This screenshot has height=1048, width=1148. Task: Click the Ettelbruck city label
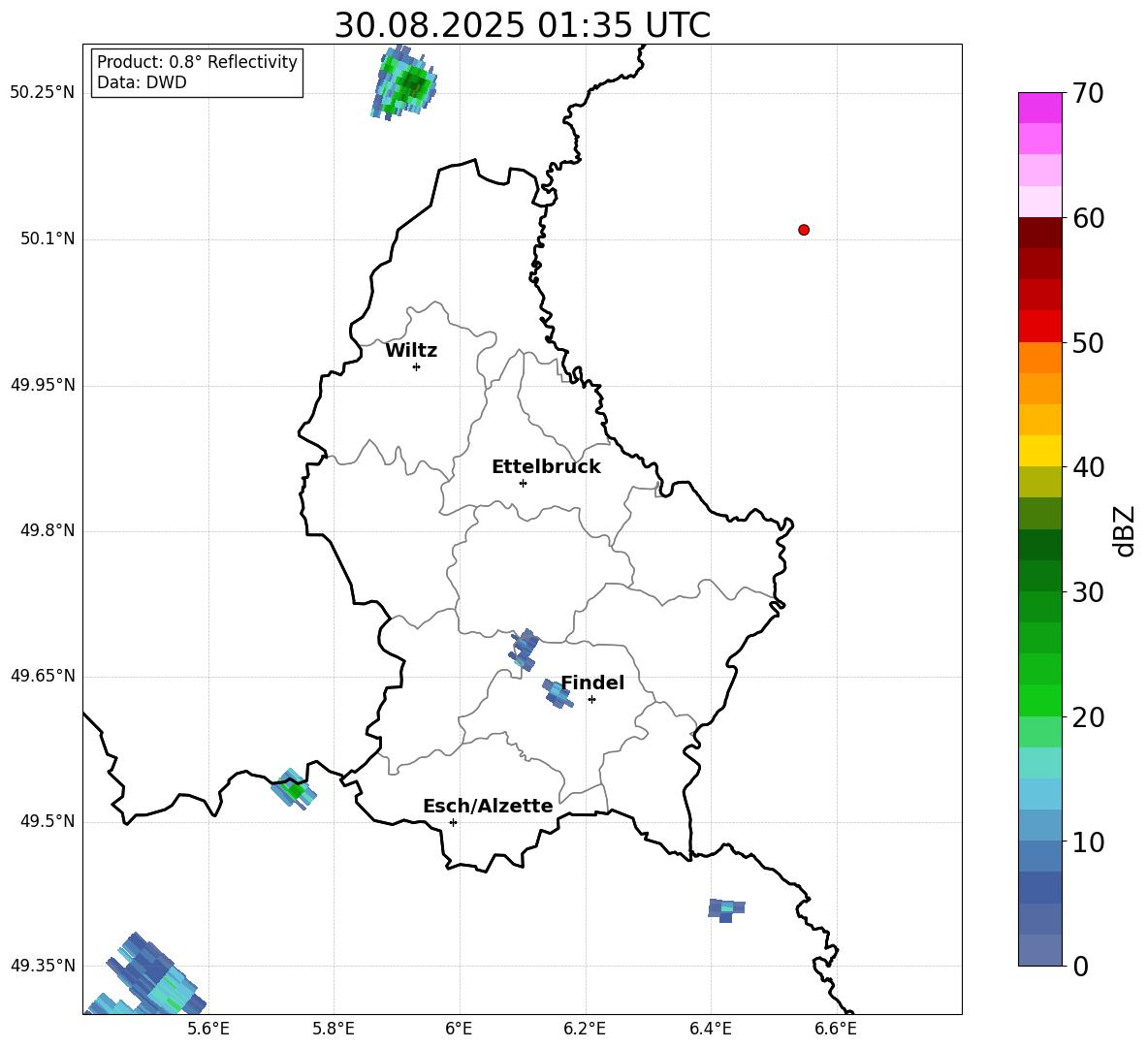(546, 467)
